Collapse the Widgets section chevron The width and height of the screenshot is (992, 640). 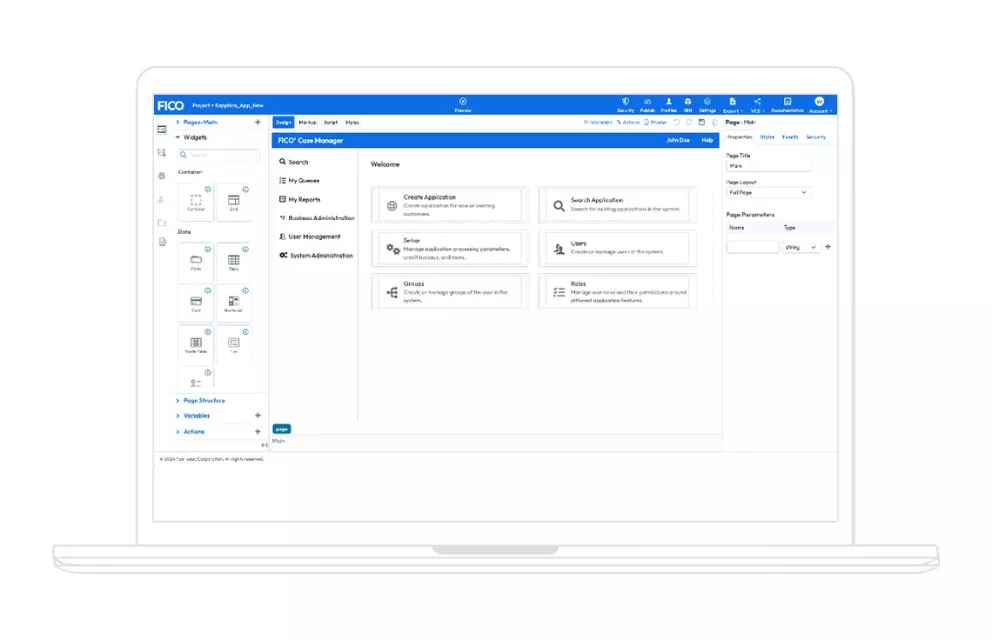(178, 138)
